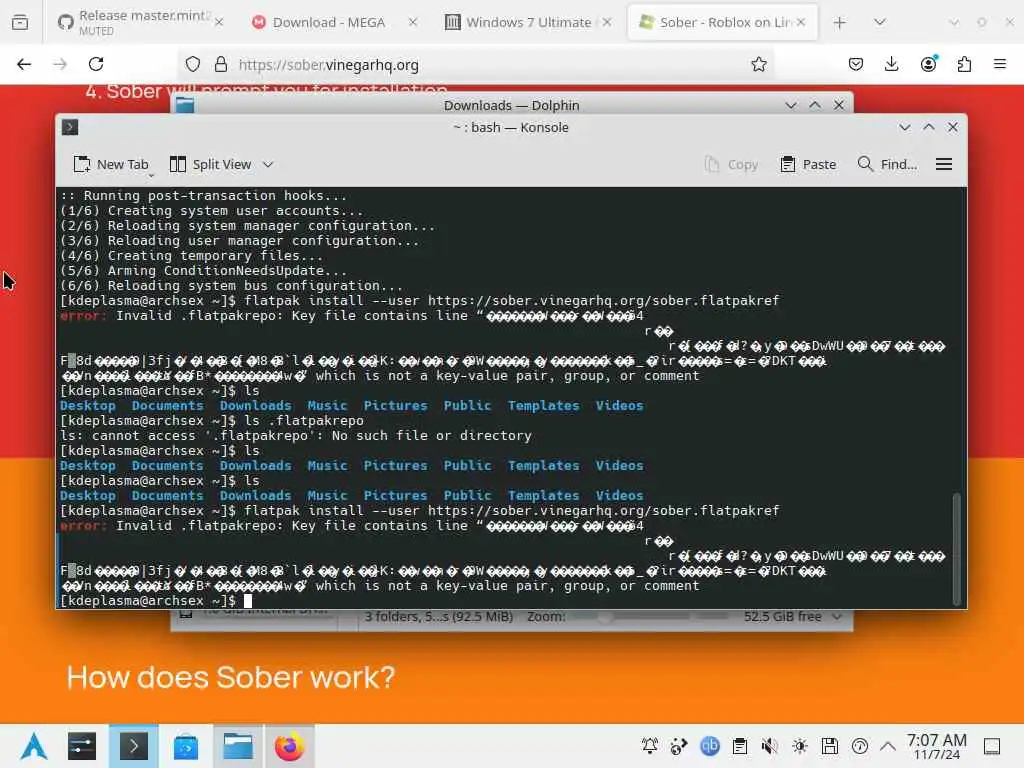Switch to the Firefox taskbar entry

[x=289, y=746]
